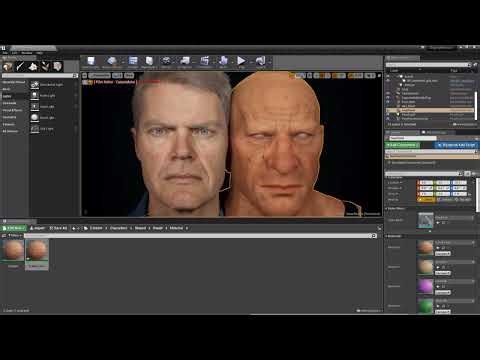Open the Help menu
Viewport: 480px width, 360px height.
pos(39,53)
